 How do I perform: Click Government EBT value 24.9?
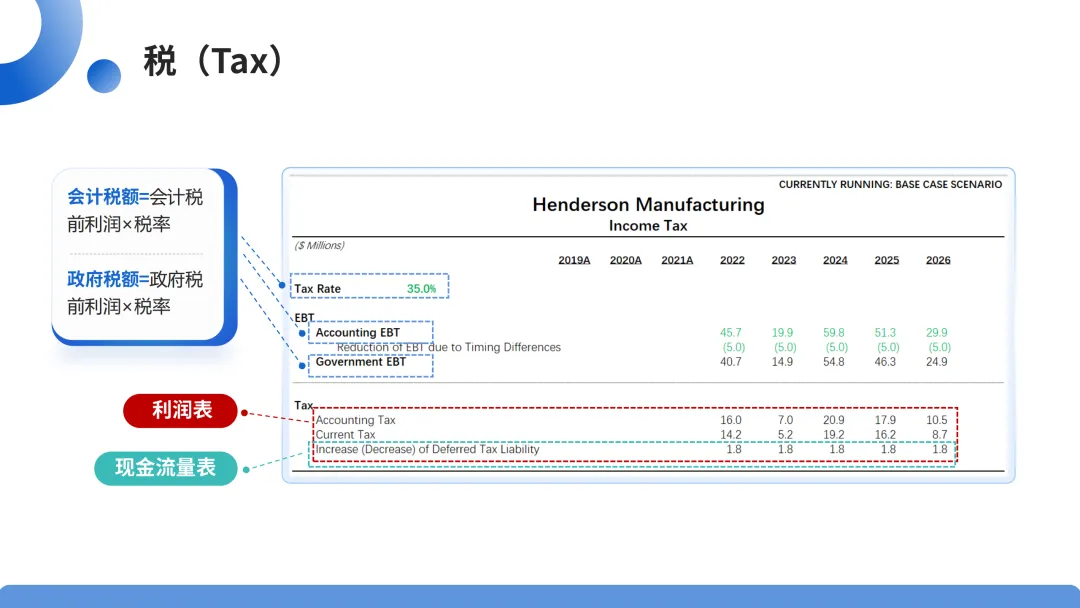tap(937, 362)
